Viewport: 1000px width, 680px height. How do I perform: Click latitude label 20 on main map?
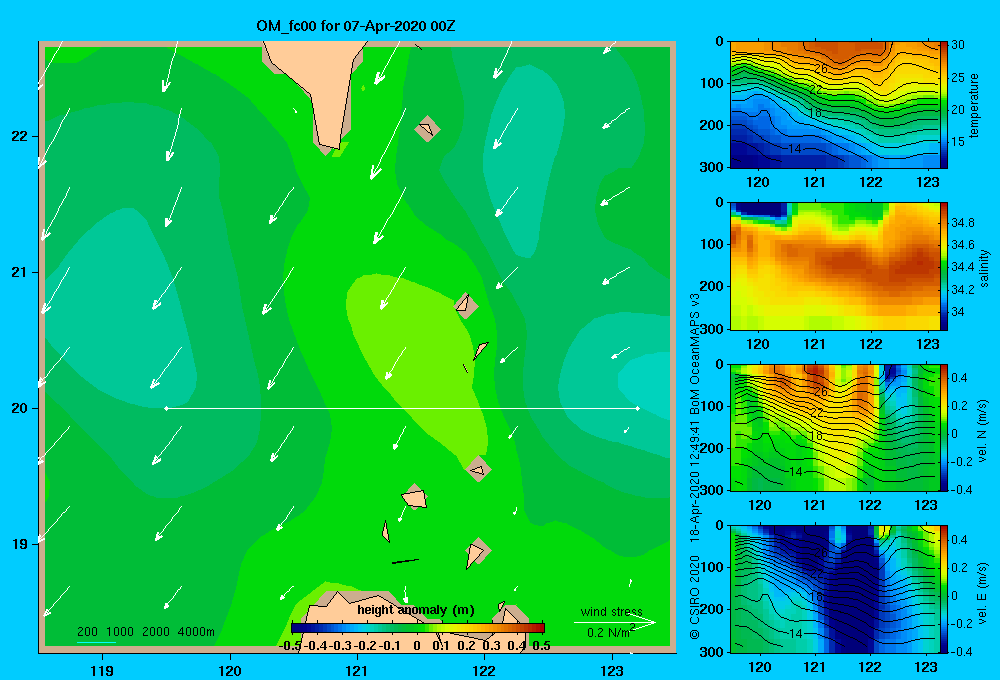[19, 408]
